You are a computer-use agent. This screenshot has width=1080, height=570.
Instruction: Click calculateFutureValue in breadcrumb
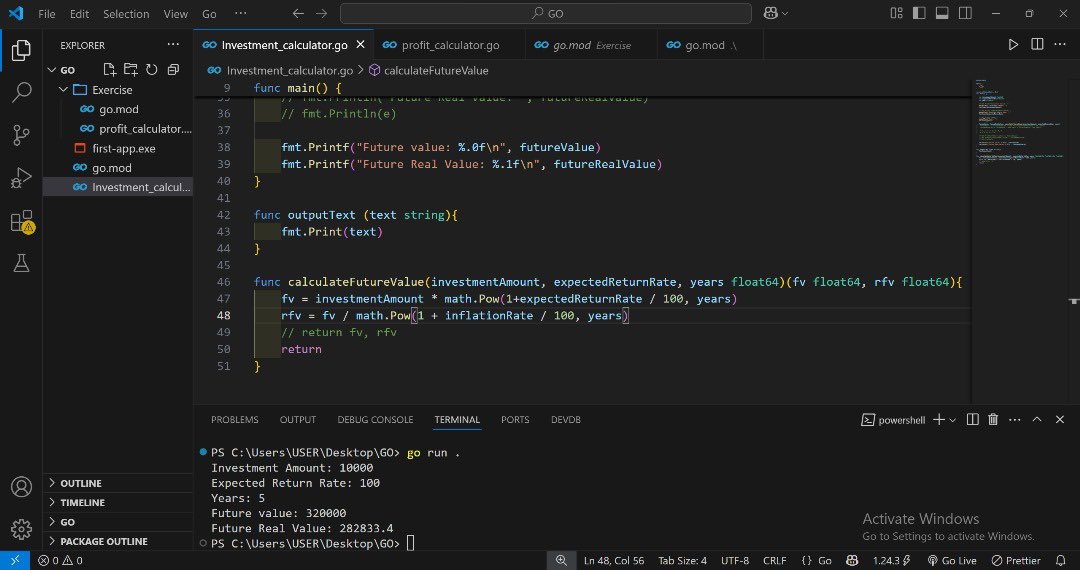(x=428, y=70)
